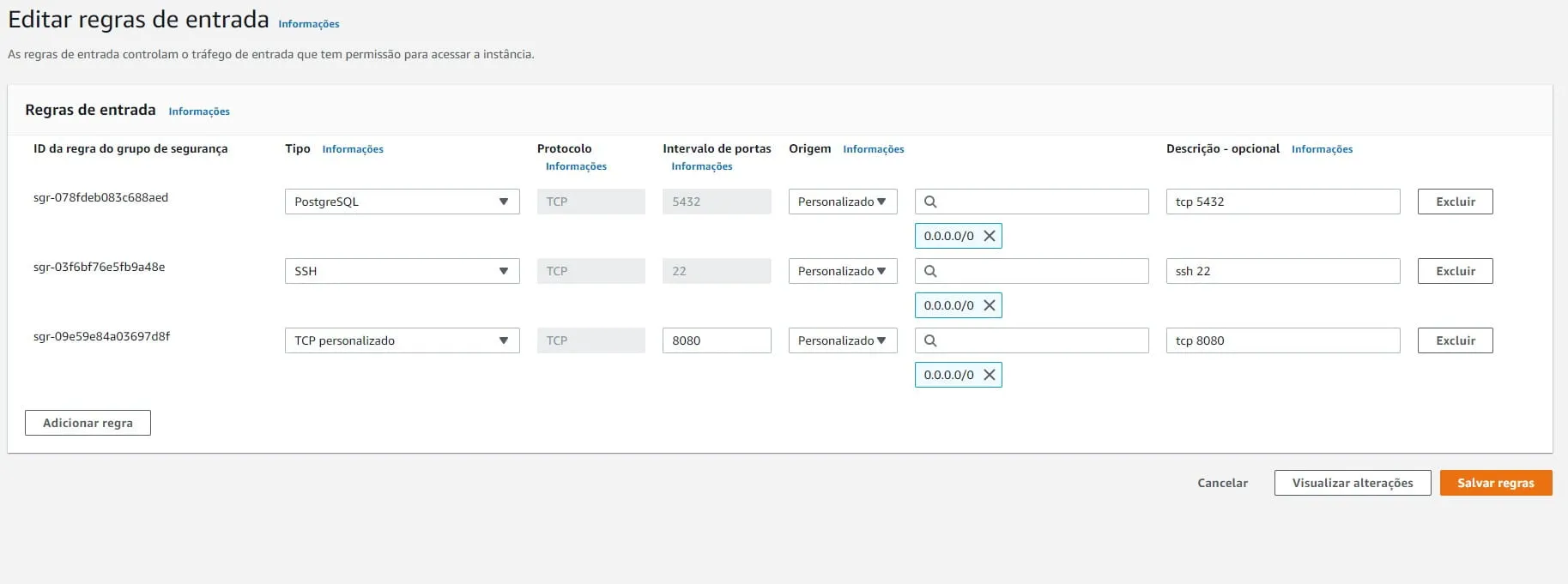Expand the TCP personalizado type dropdown
1568x584 pixels.
[x=402, y=340]
